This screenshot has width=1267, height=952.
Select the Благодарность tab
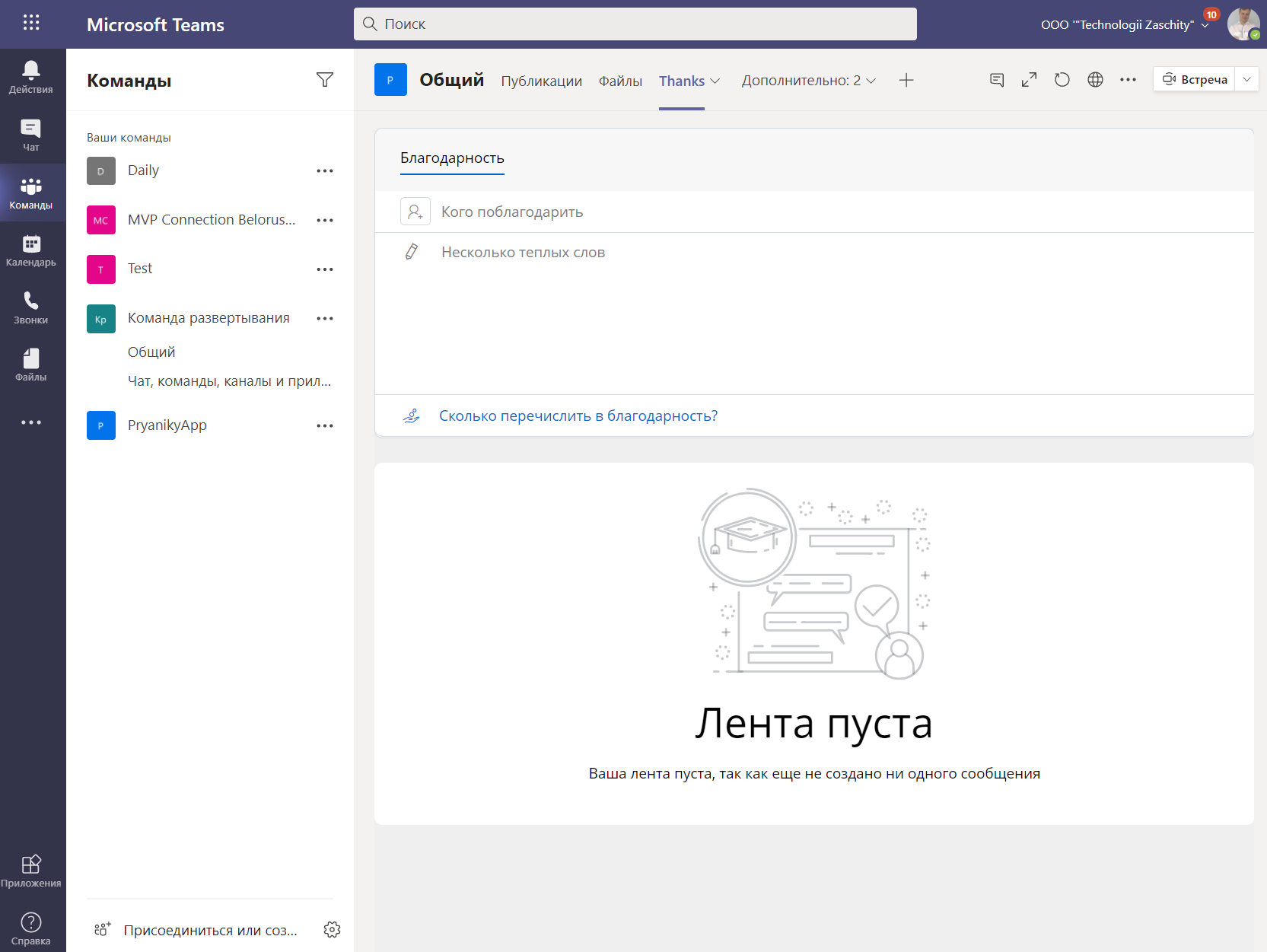coord(452,158)
